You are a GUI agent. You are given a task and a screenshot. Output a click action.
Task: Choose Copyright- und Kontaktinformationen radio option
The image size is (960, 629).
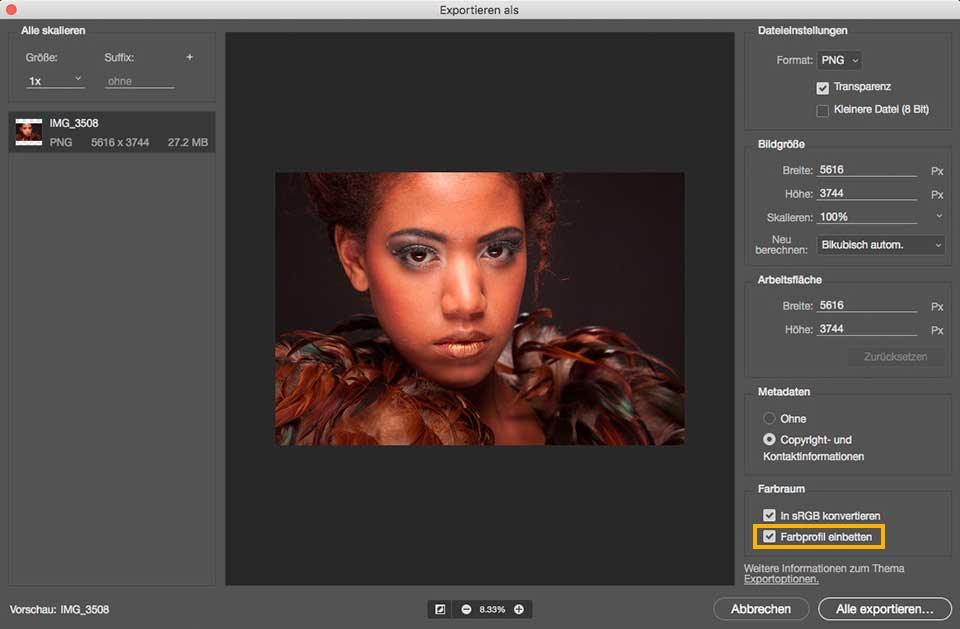coord(769,439)
